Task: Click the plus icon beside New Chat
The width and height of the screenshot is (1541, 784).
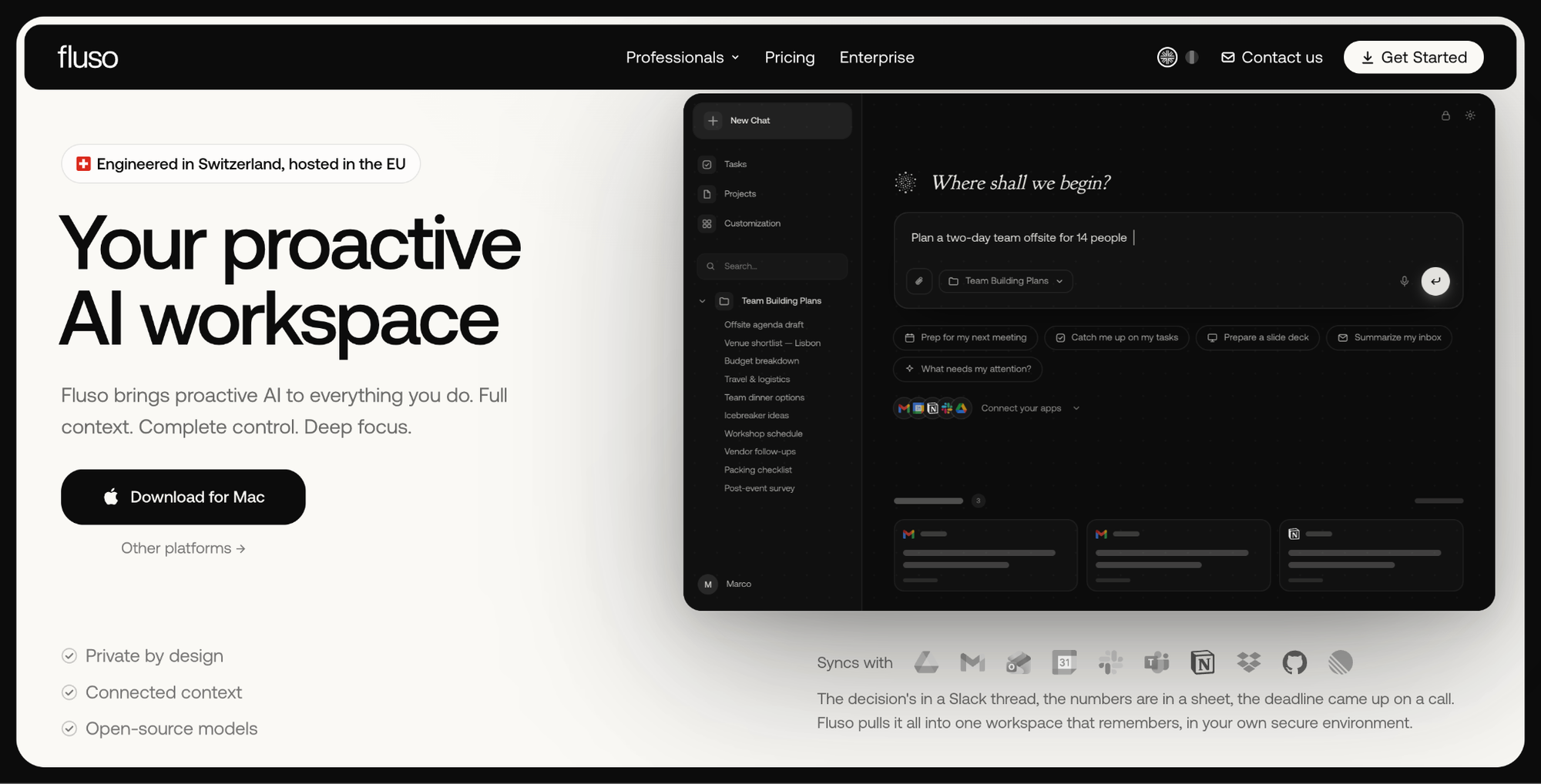Action: click(713, 121)
